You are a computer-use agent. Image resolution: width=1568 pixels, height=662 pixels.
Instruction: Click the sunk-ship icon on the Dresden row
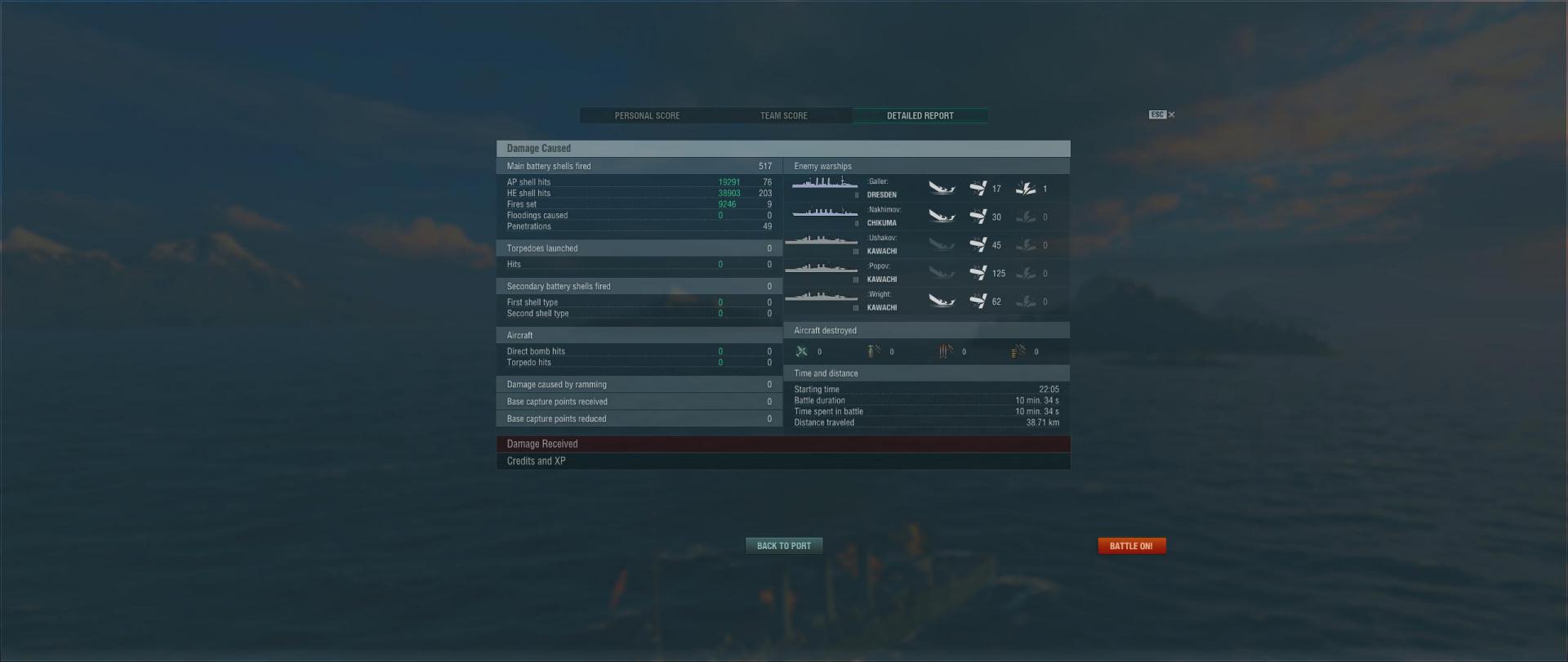click(x=942, y=189)
